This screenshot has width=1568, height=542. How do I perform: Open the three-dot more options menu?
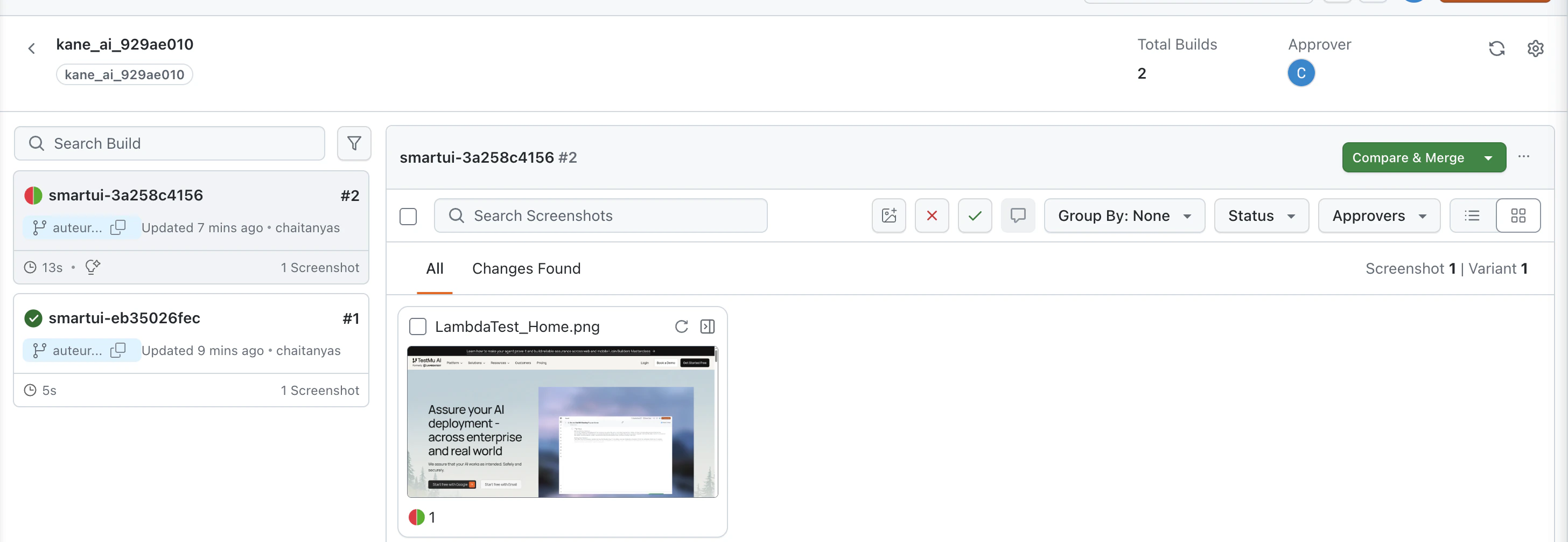click(x=1523, y=156)
